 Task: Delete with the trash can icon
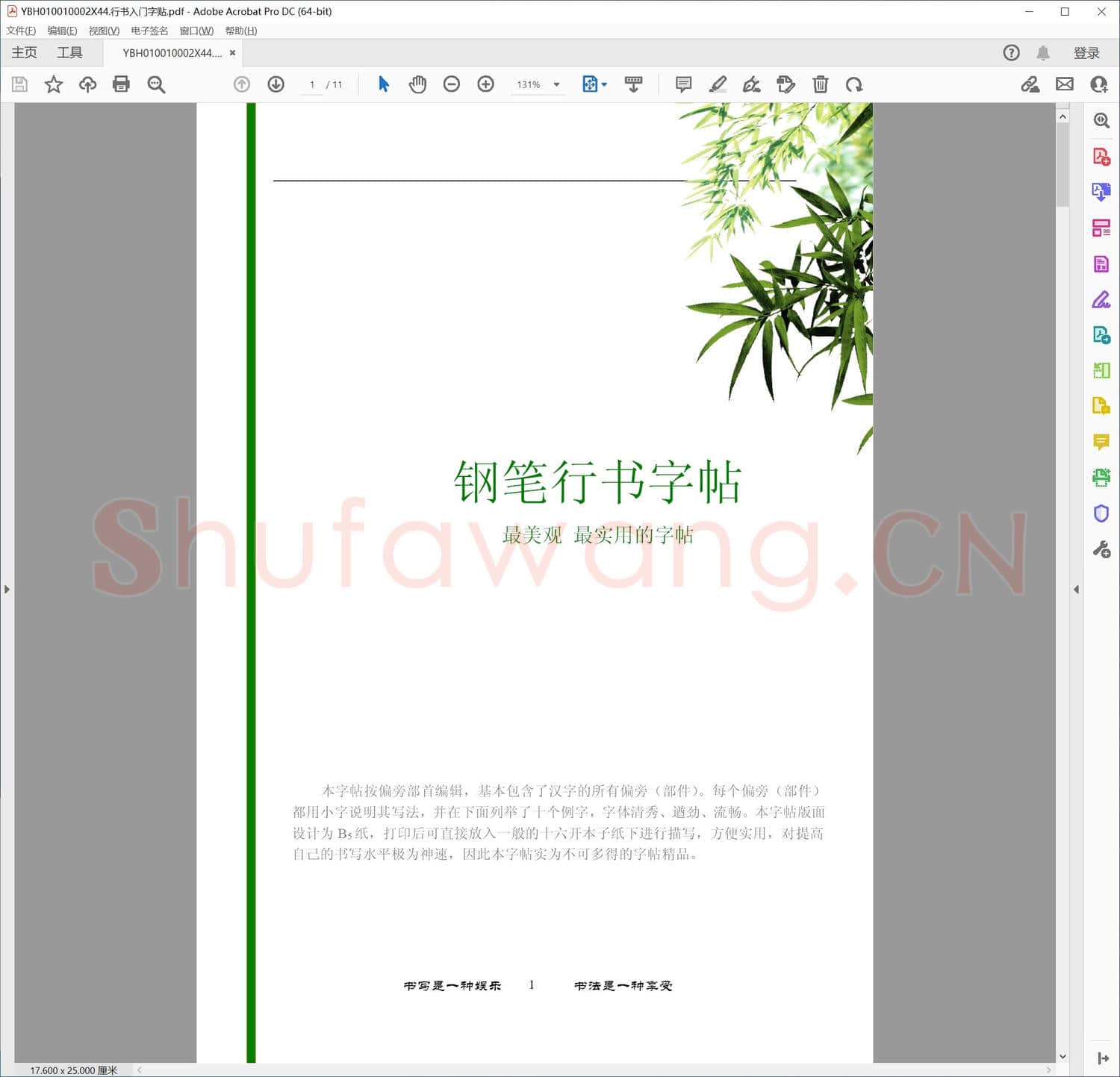(820, 84)
